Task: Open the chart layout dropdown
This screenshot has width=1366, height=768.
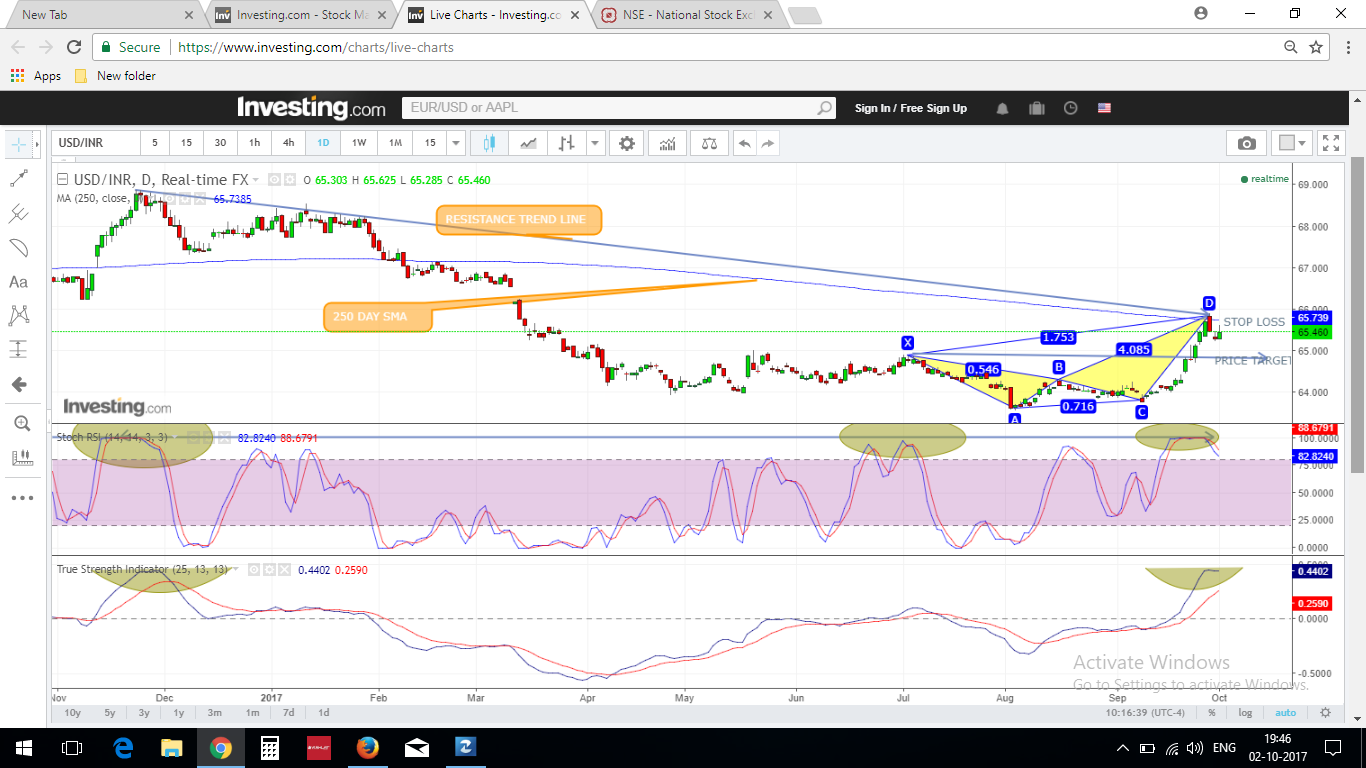Action: (1291, 143)
